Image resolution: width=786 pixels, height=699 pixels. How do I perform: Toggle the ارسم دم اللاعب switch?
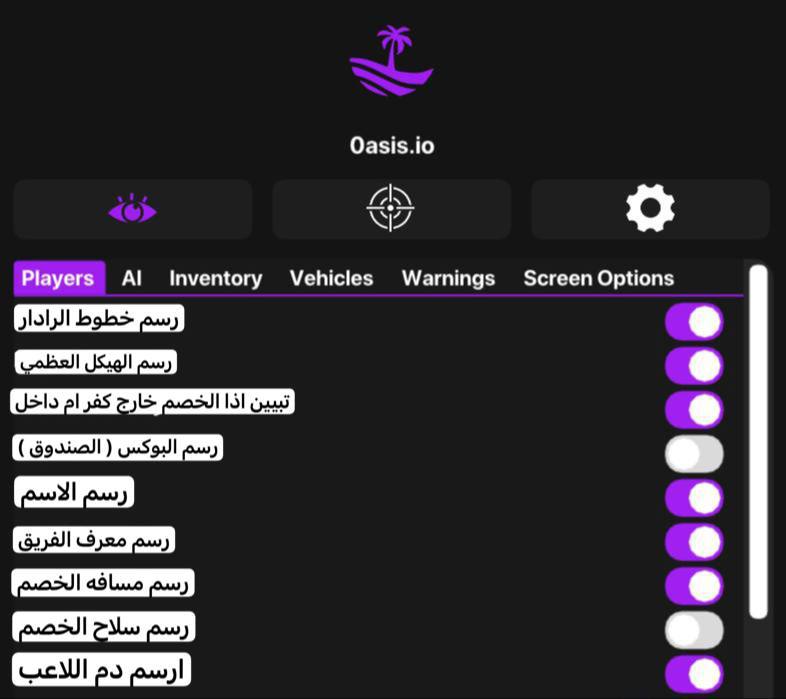[x=694, y=673]
